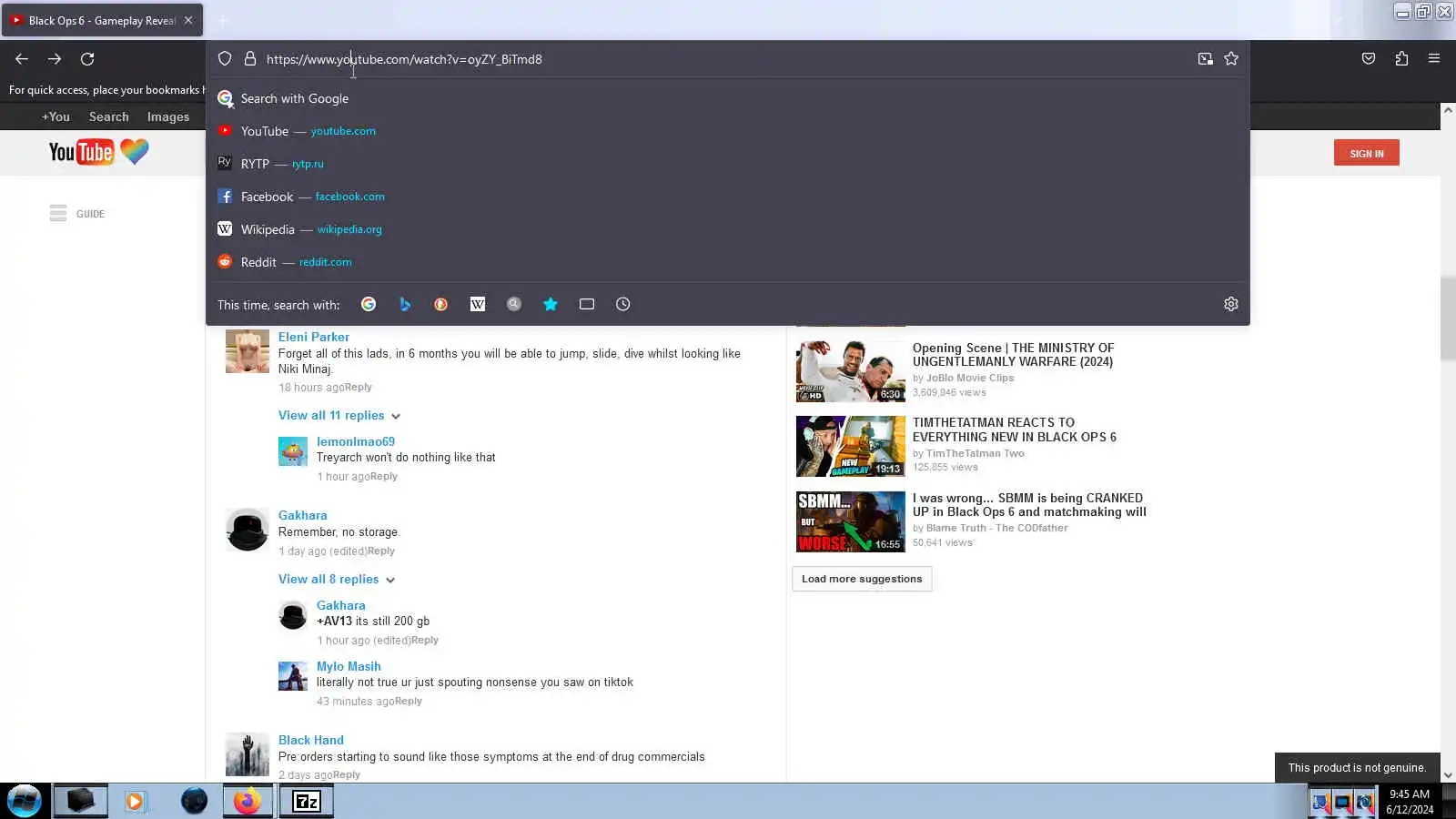Select the Reddit reddit.com suggestion
This screenshot has width=1456, height=819.
[728, 262]
